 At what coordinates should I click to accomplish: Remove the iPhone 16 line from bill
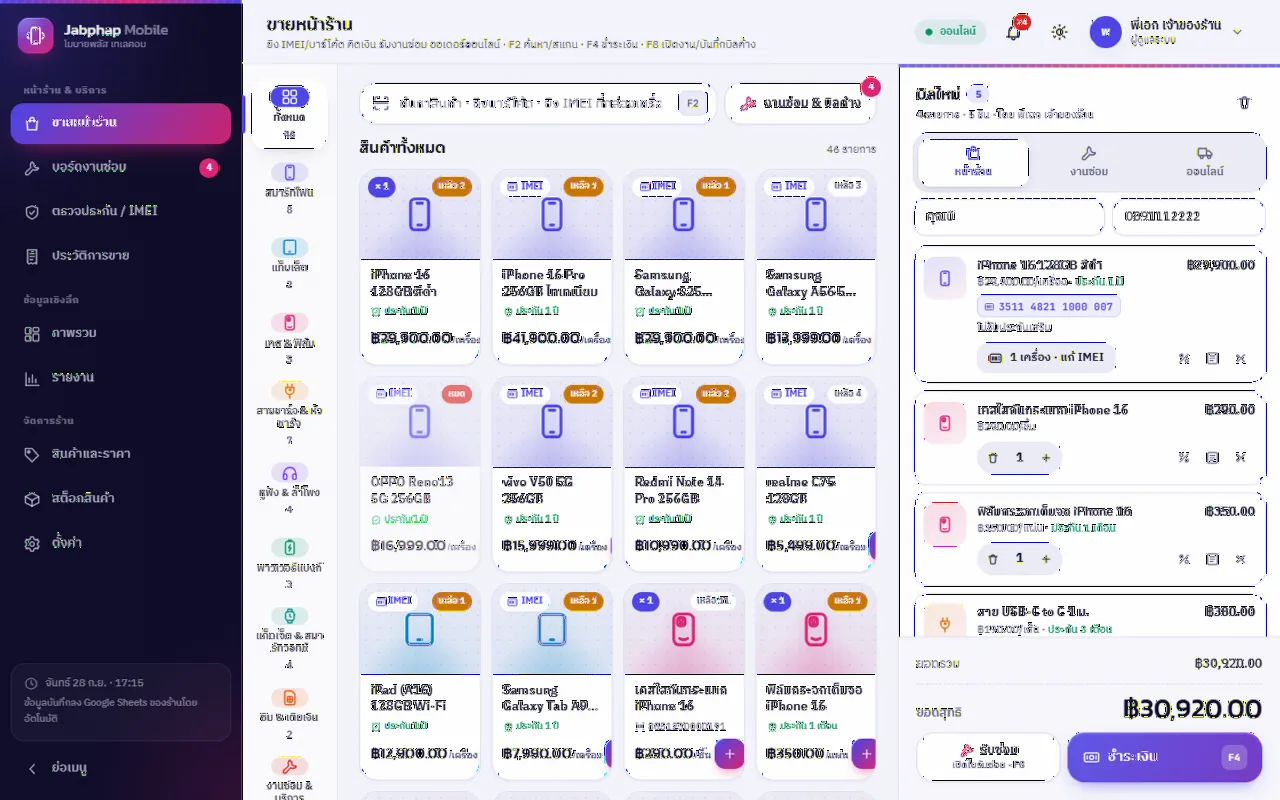tap(1241, 358)
